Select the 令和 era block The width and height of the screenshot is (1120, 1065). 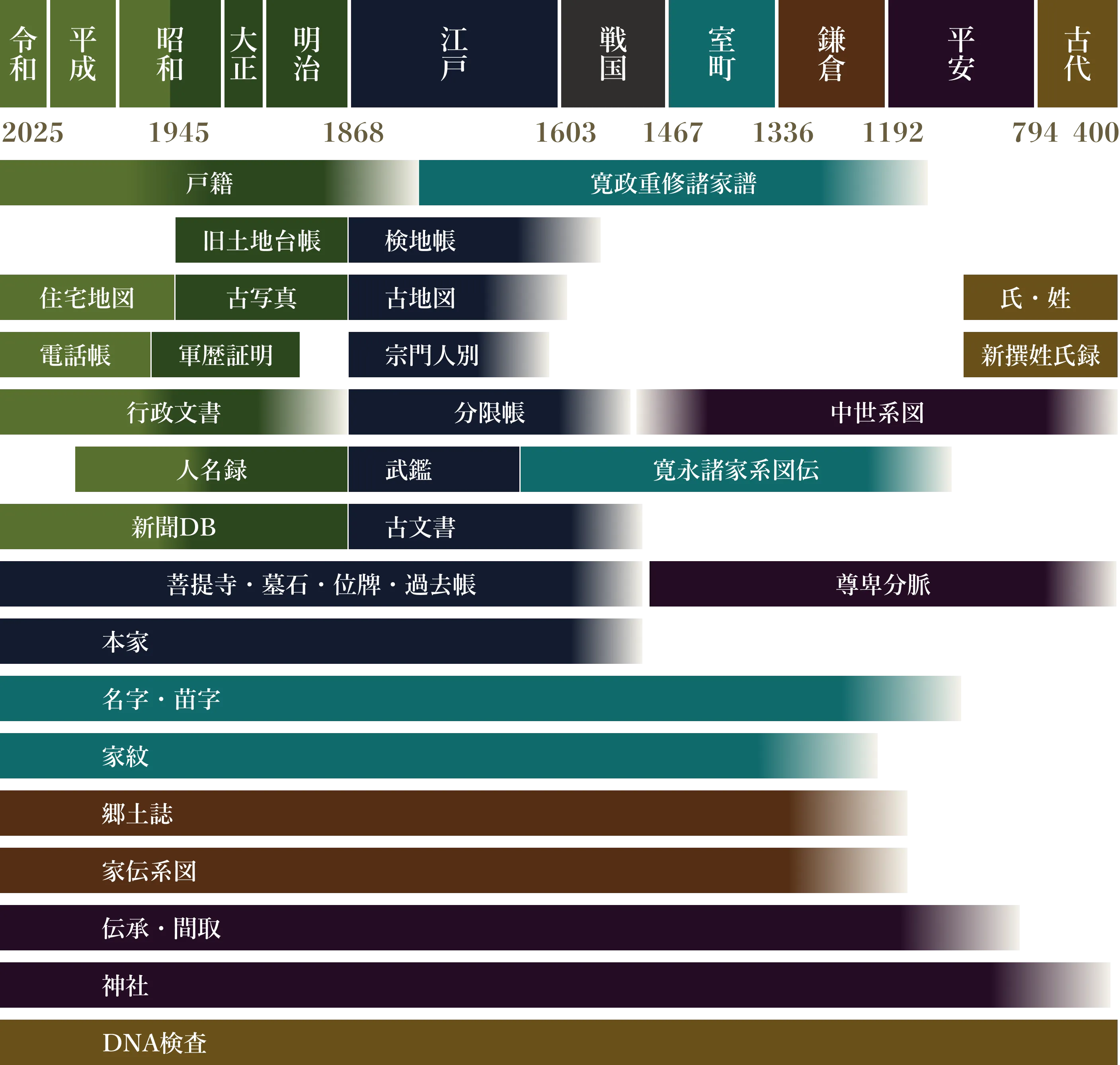(23, 53)
